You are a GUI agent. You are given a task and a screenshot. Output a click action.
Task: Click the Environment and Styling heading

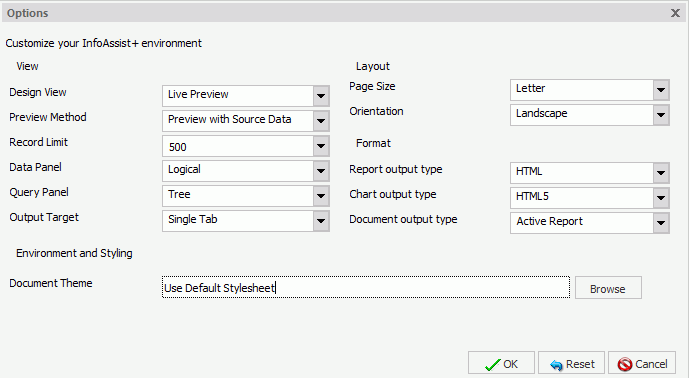74,254
